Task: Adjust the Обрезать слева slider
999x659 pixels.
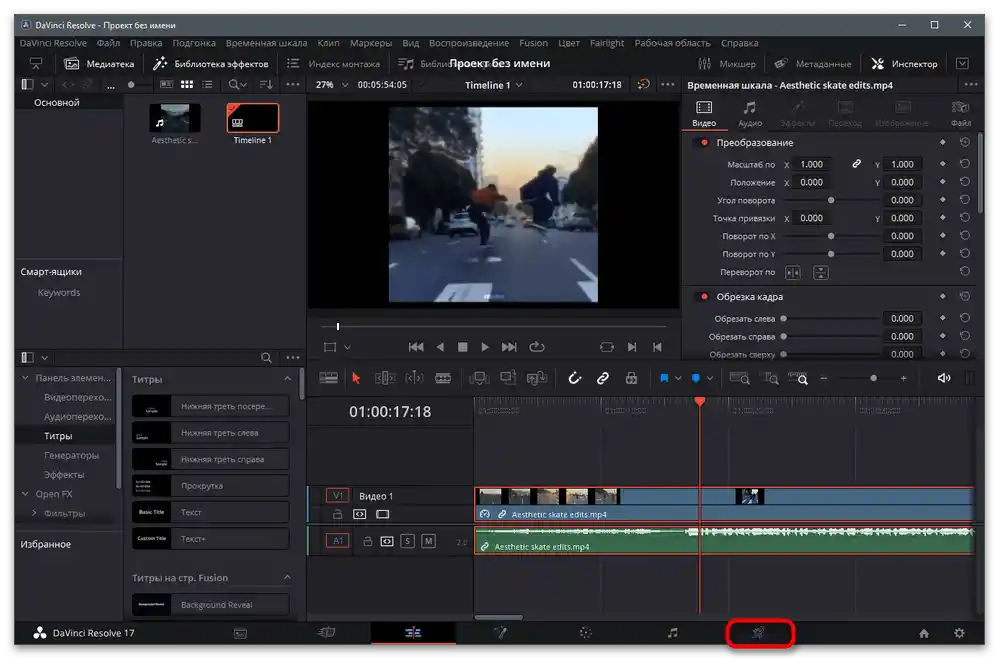Action: 784,319
